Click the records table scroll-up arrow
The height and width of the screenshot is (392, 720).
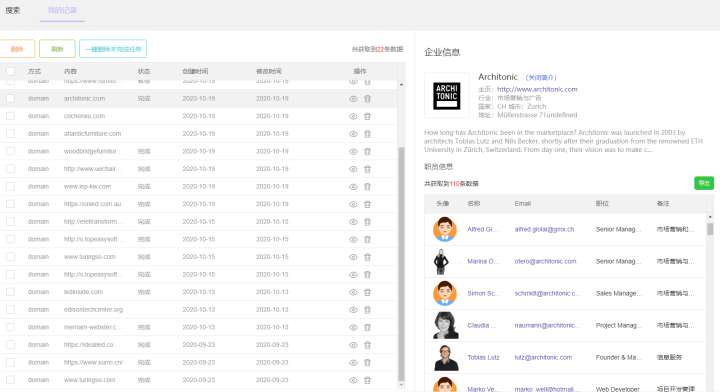[x=401, y=85]
